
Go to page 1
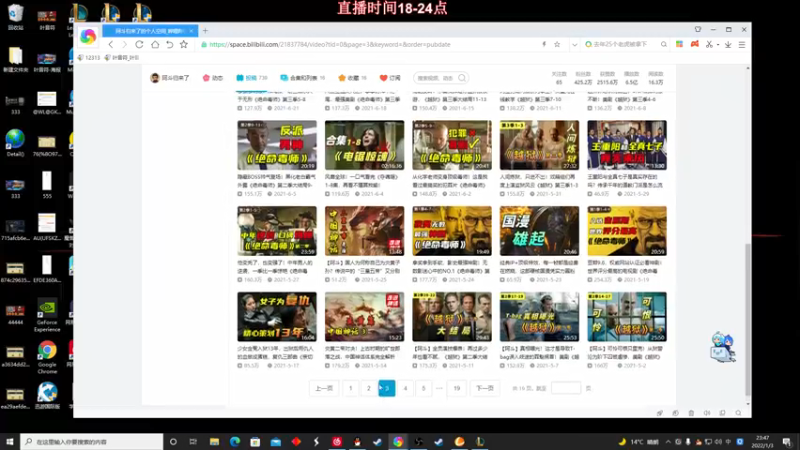351,388
